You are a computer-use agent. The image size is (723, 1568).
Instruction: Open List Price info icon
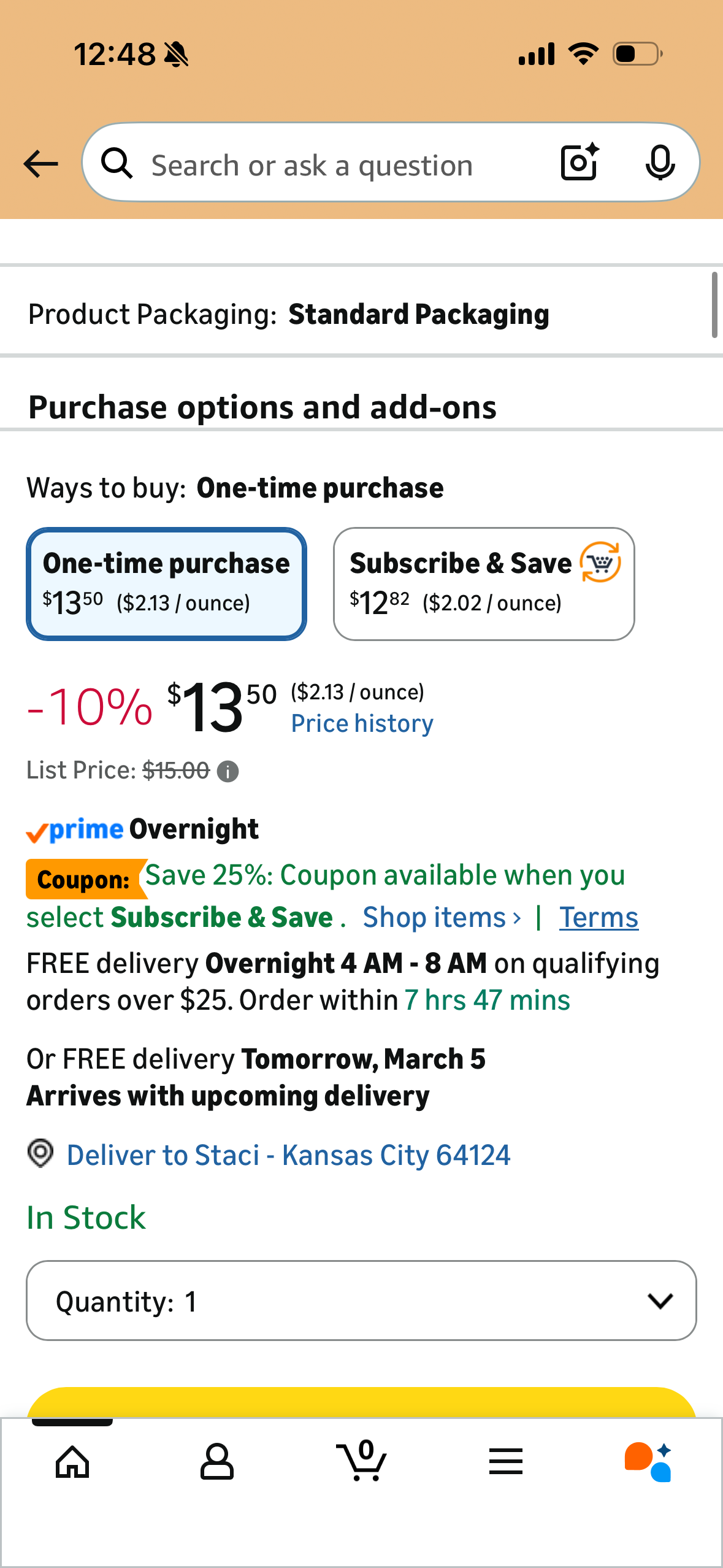pyautogui.click(x=228, y=771)
